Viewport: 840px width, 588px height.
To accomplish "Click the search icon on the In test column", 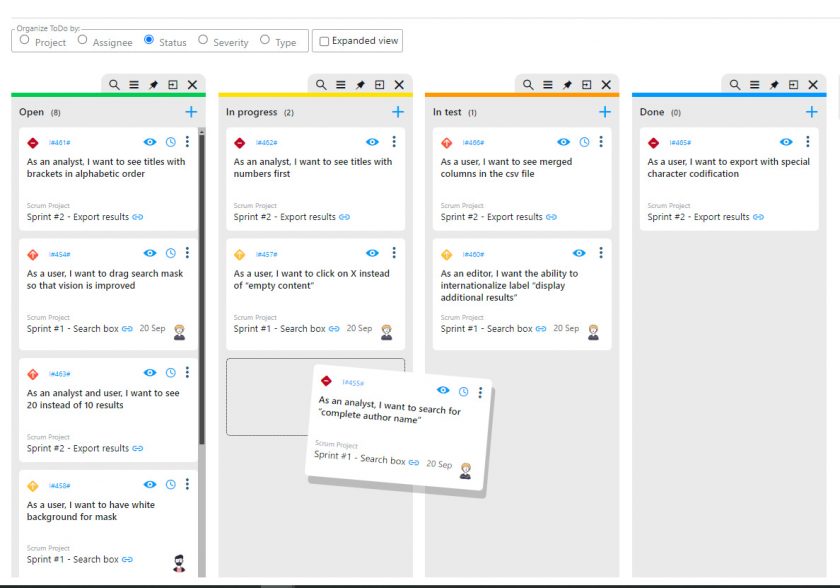I will click(526, 84).
